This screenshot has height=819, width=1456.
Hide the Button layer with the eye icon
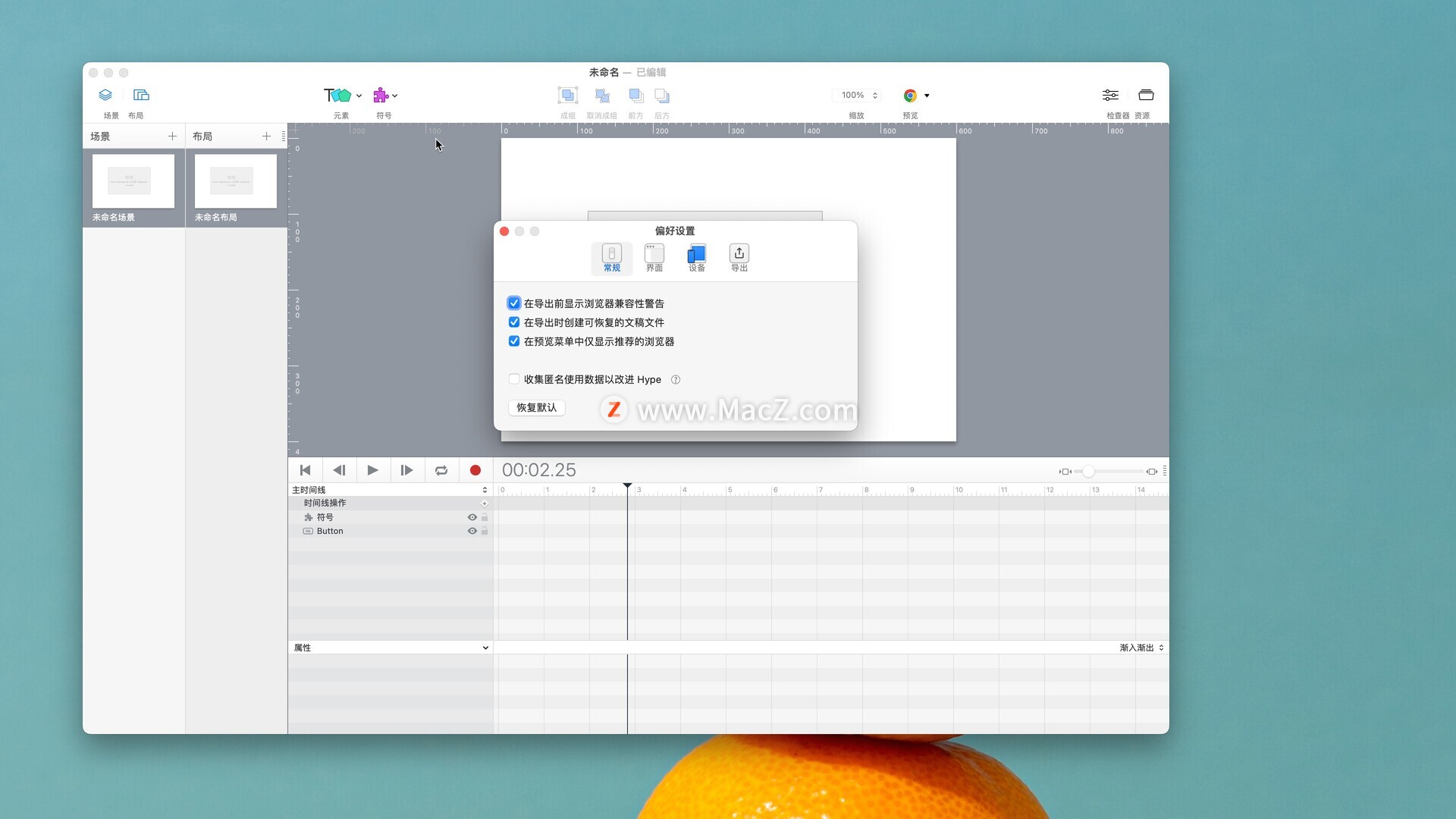(472, 531)
